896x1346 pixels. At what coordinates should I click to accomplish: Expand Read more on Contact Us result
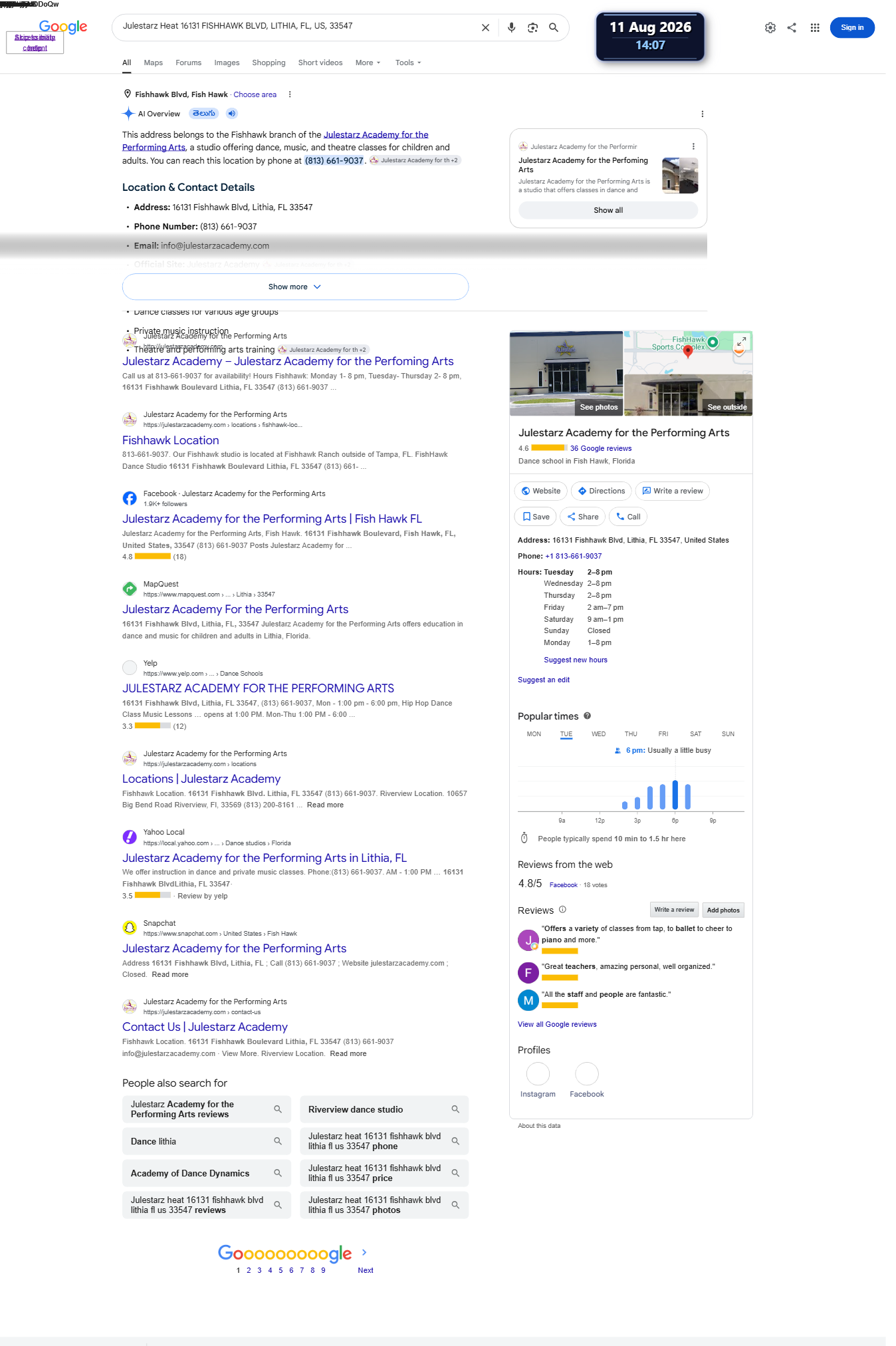pos(348,1053)
